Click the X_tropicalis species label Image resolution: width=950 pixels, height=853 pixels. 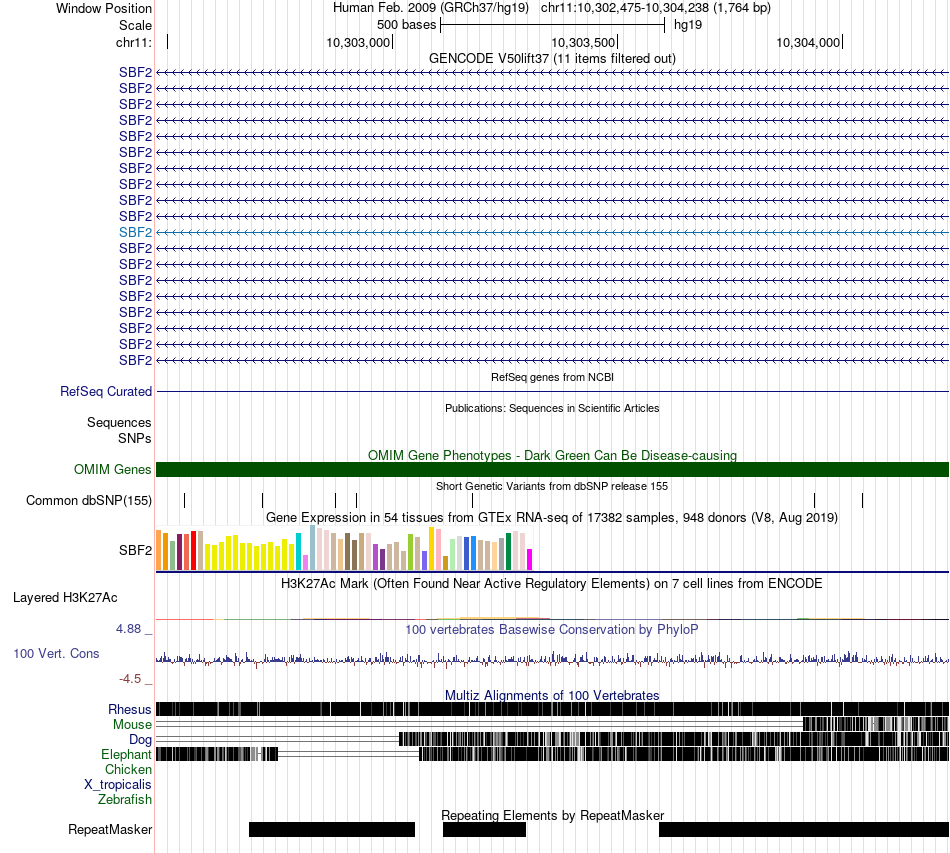(x=118, y=784)
